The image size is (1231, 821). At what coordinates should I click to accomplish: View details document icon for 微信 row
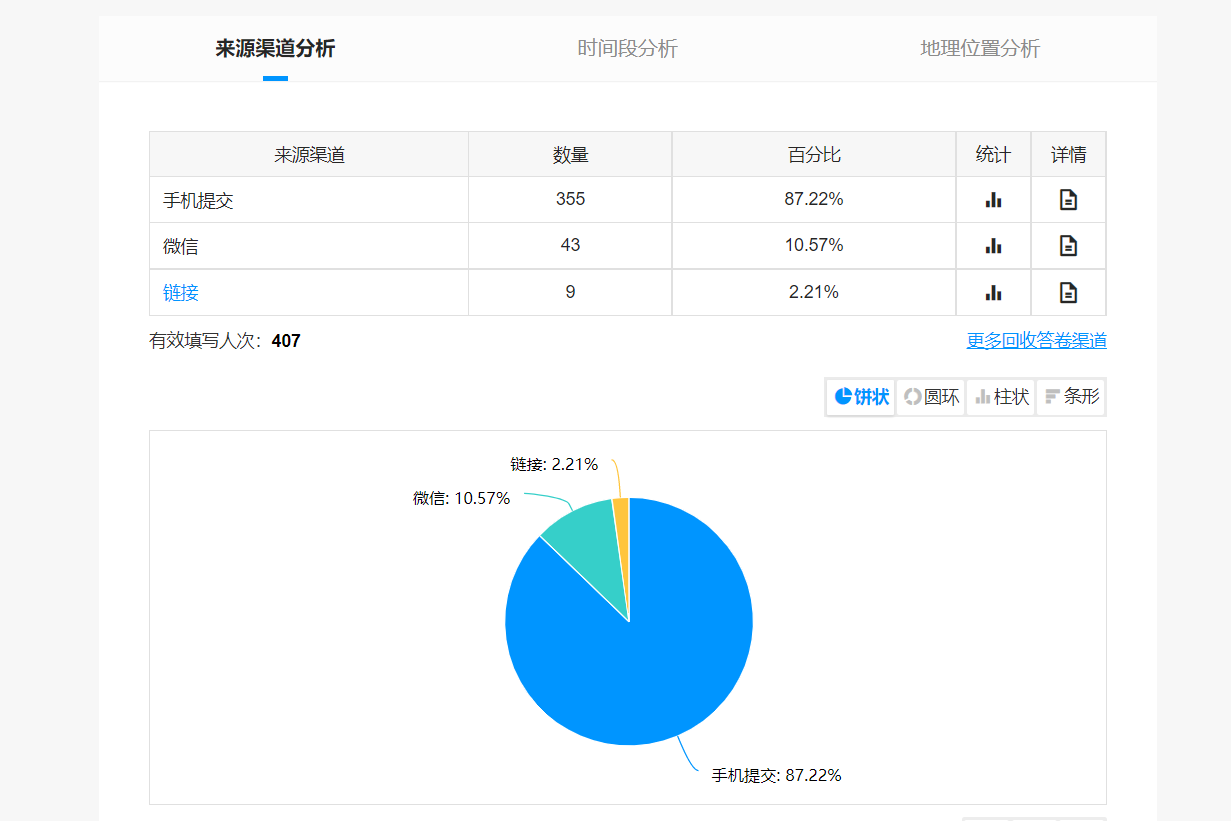click(x=1068, y=246)
